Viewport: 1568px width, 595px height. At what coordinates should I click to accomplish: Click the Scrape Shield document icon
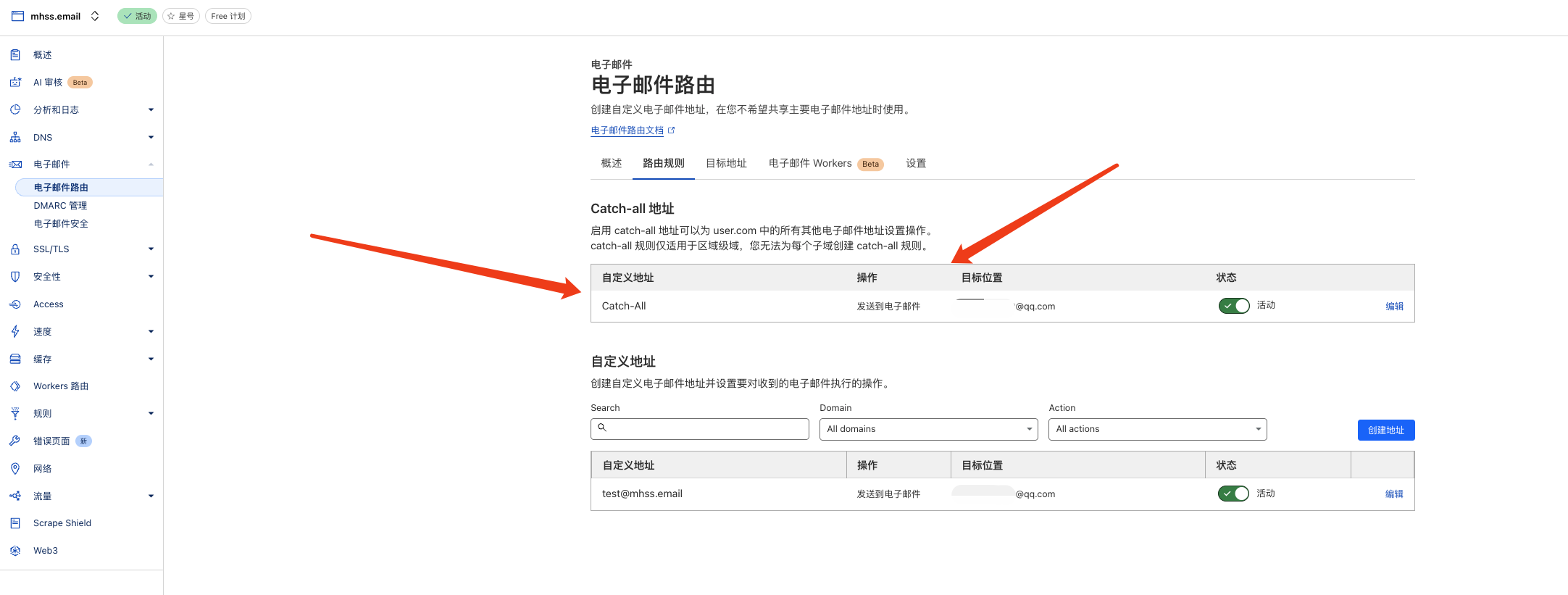coord(15,523)
